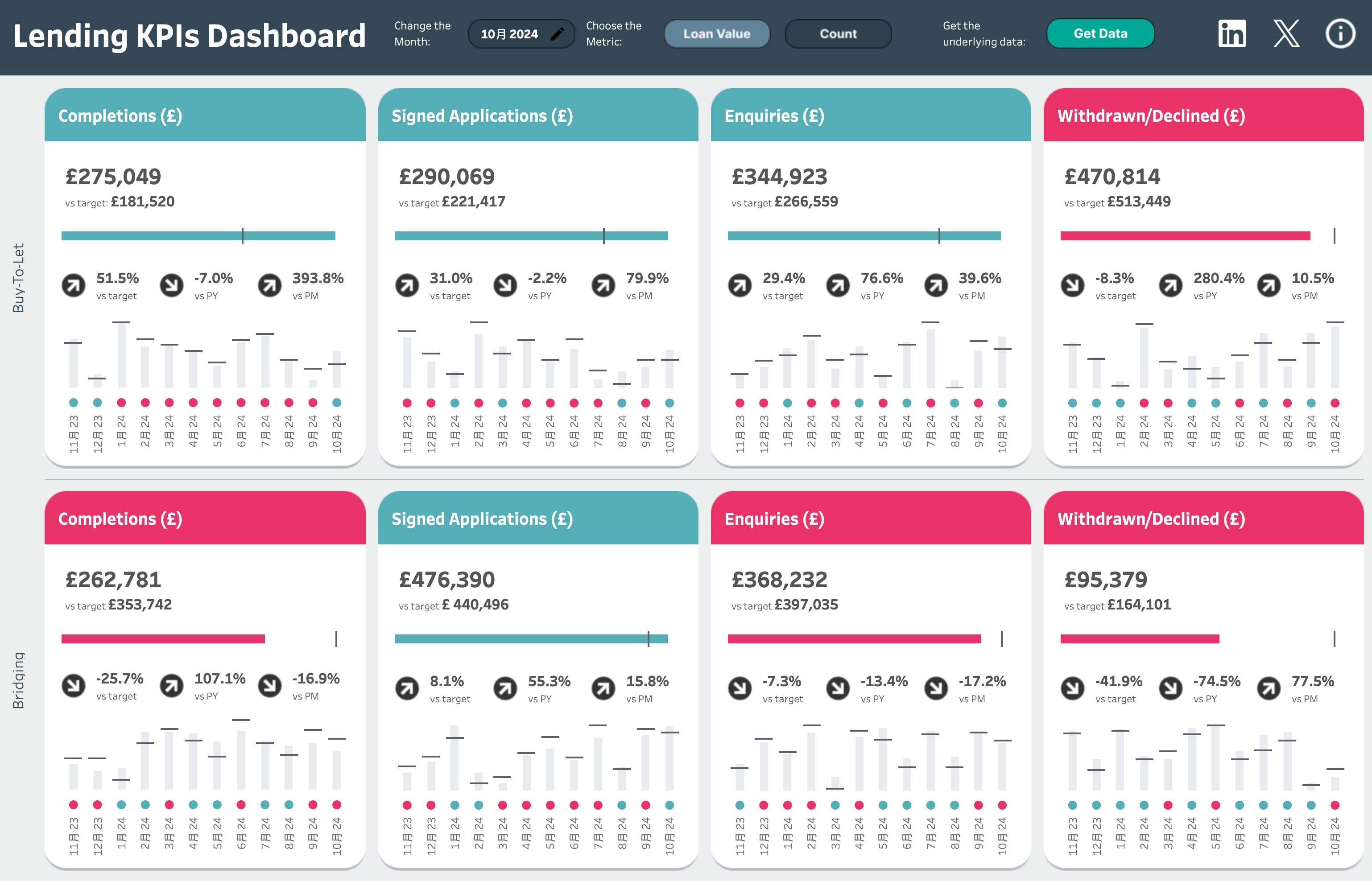Image resolution: width=1372 pixels, height=881 pixels.
Task: Click the Bridging Signed Applications progress bar
Action: (x=531, y=639)
